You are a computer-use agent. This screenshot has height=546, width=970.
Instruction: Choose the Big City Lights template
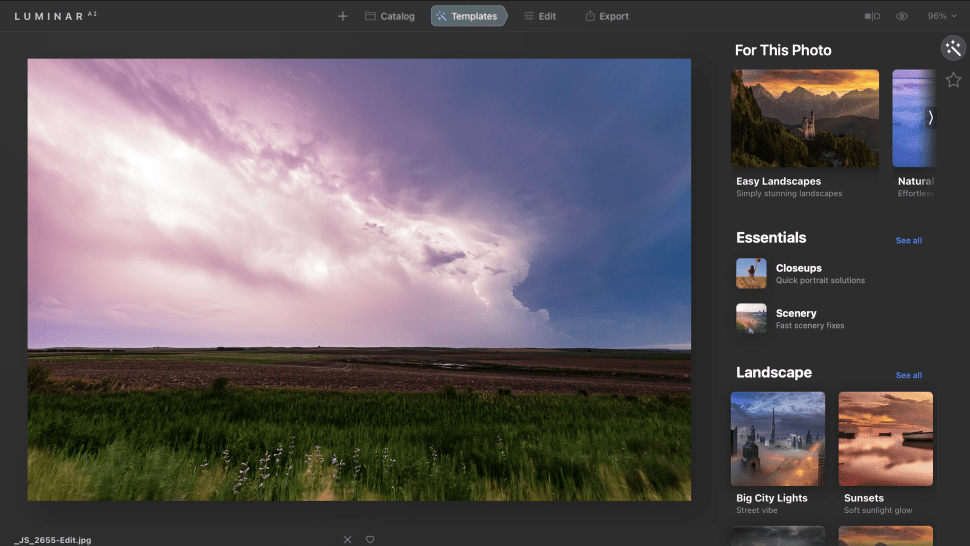point(777,438)
